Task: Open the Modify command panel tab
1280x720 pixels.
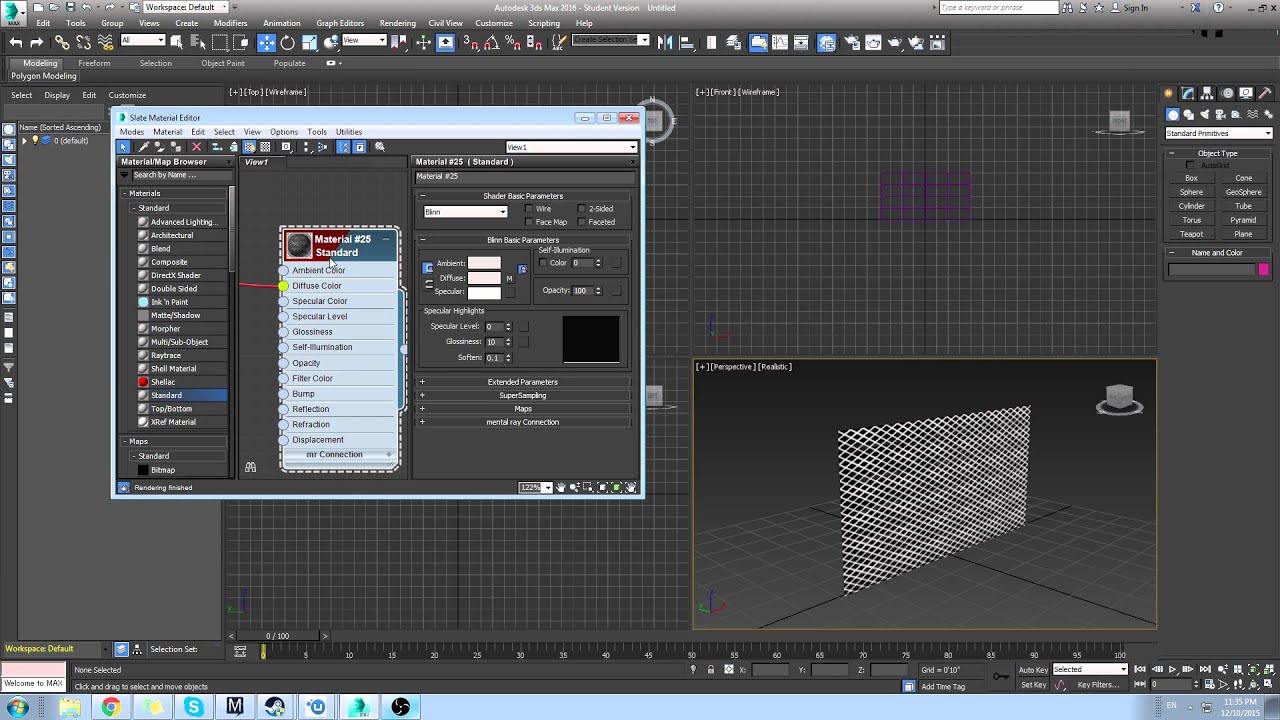Action: pos(1189,93)
